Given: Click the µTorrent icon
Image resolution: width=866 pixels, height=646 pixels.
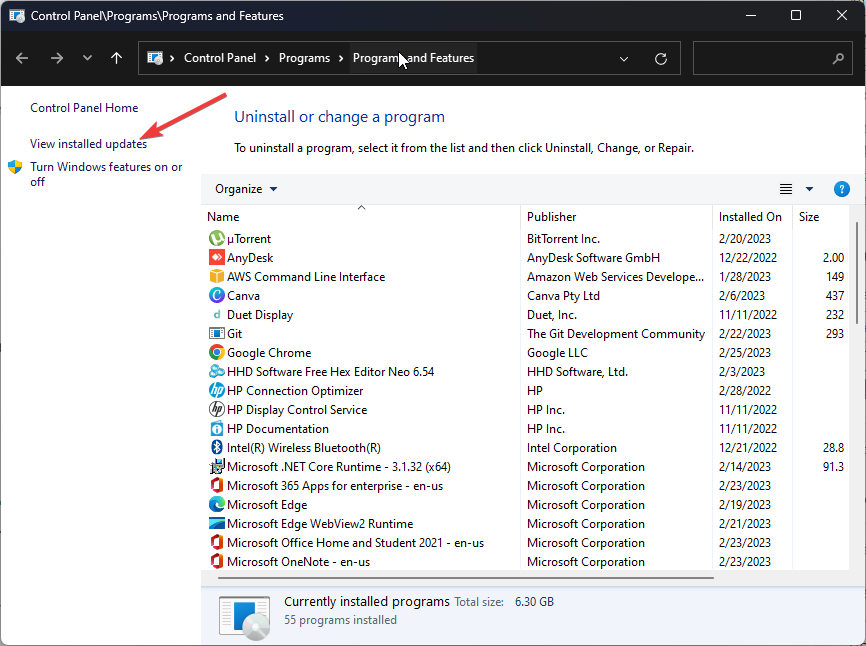Looking at the screenshot, I should (217, 238).
